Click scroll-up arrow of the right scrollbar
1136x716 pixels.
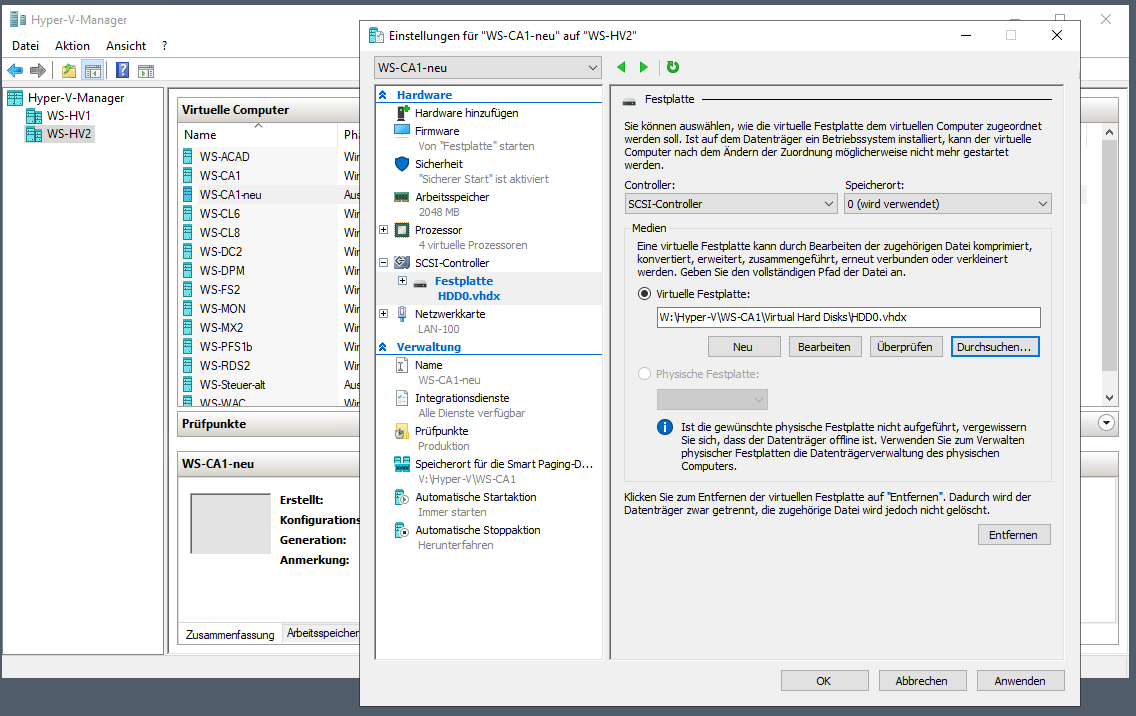1109,132
